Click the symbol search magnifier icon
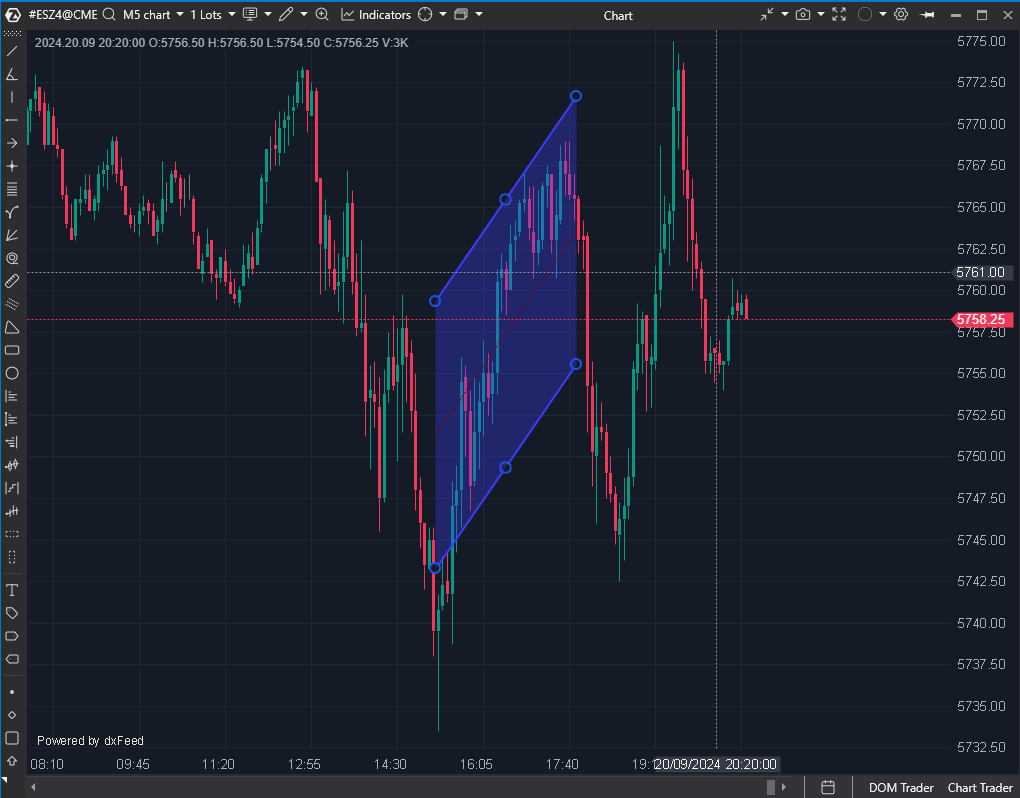This screenshot has width=1020, height=798. pos(109,14)
